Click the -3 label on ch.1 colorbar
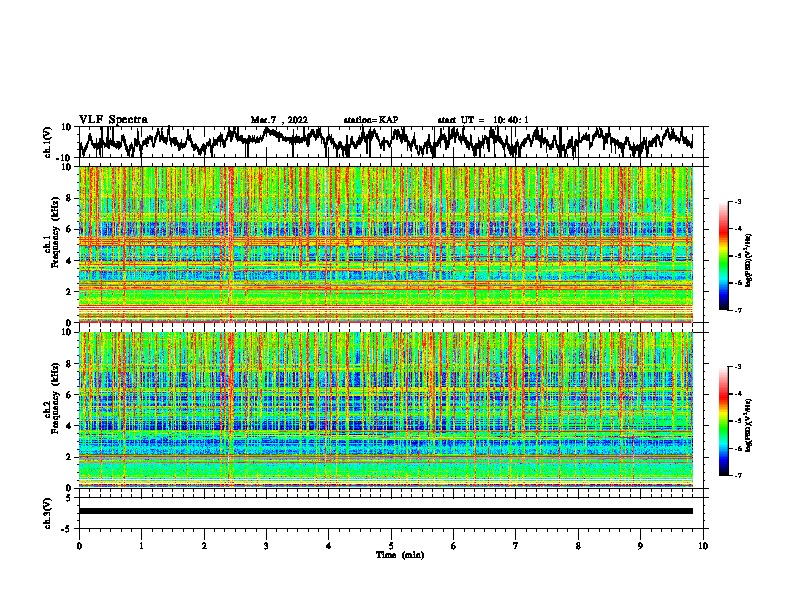This screenshot has width=792, height=612. (x=738, y=202)
